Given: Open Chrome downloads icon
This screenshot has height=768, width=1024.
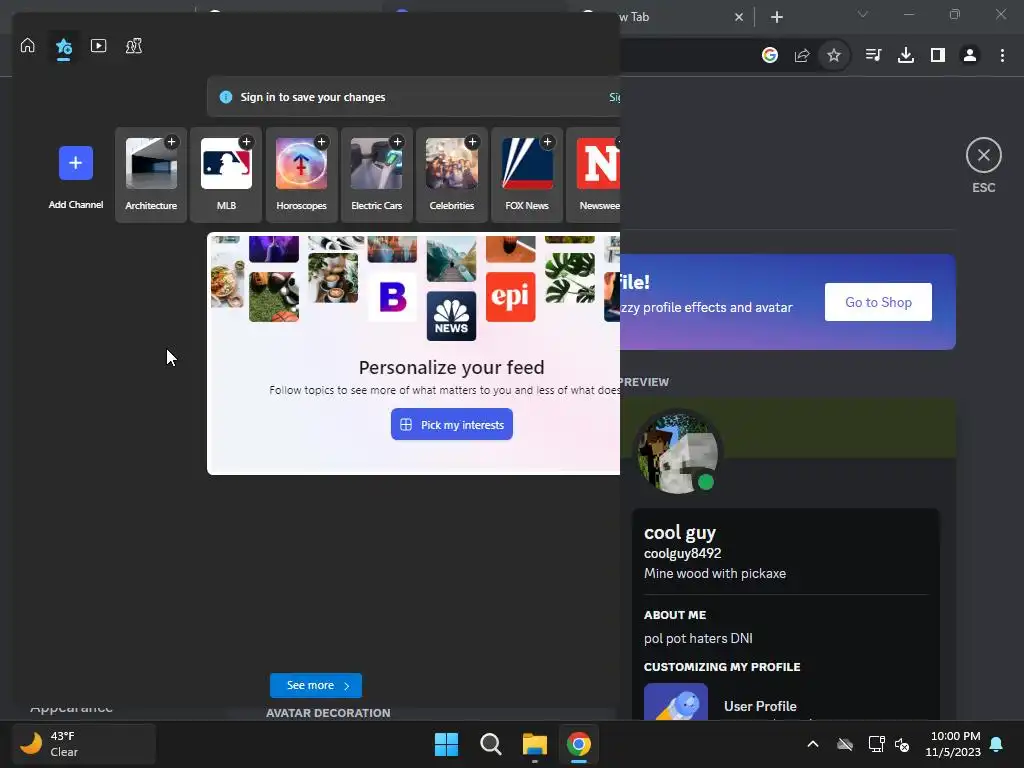Looking at the screenshot, I should [906, 56].
